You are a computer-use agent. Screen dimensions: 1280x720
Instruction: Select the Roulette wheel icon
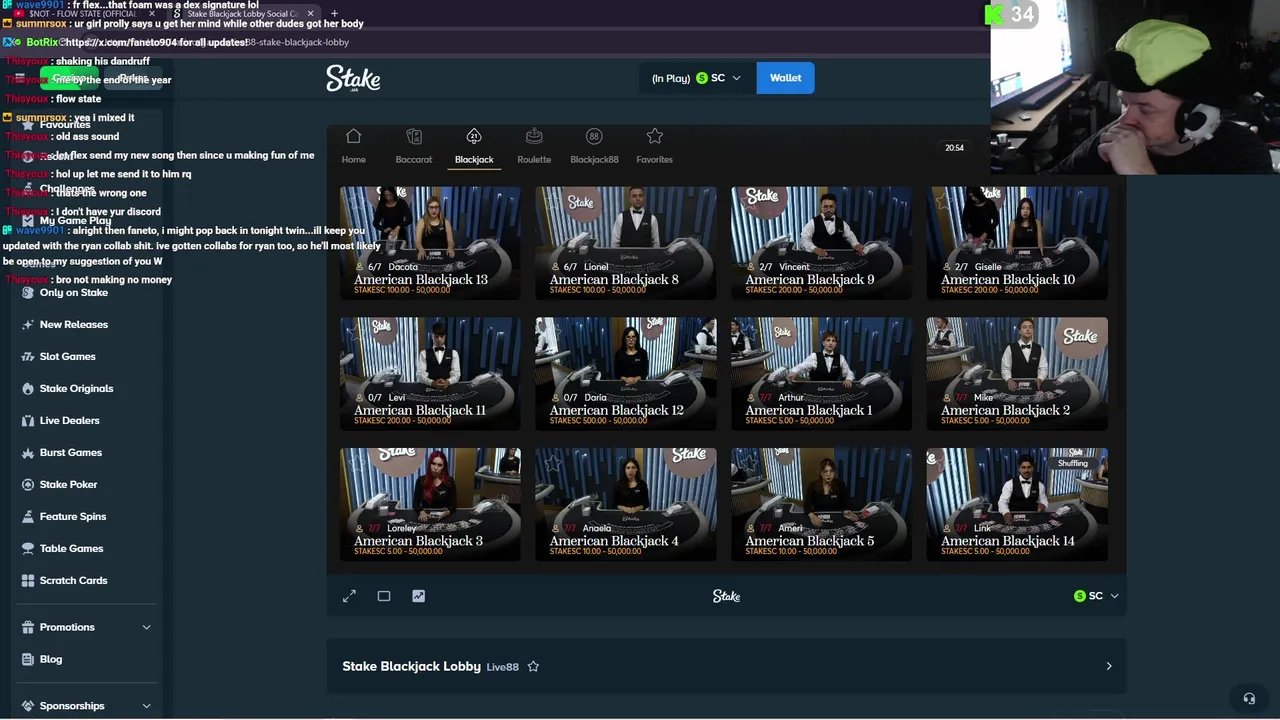(534, 136)
